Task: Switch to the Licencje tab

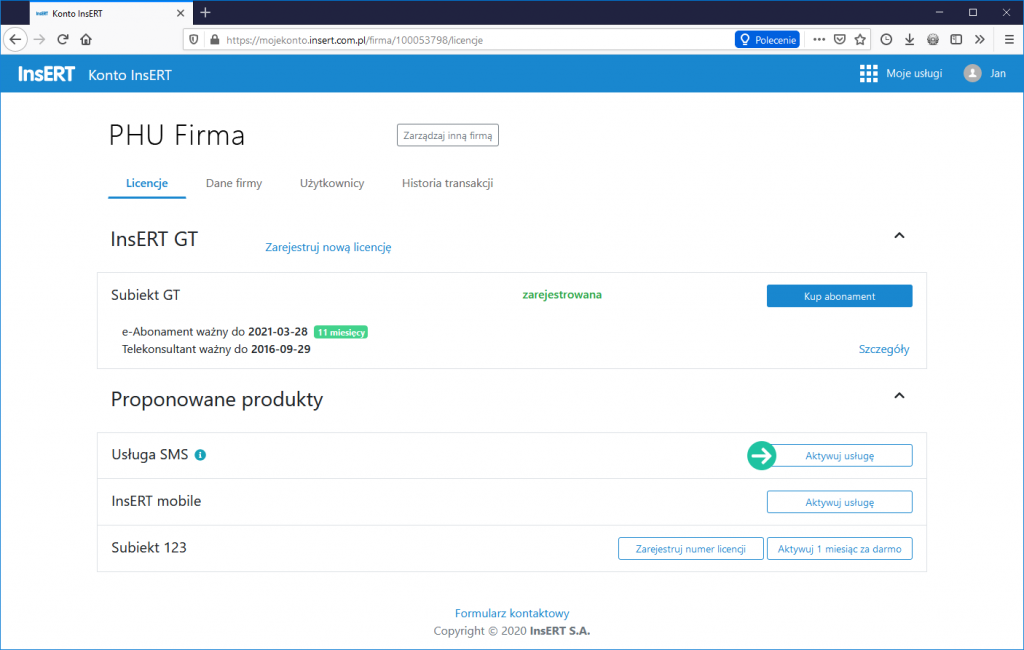Action: 147,183
